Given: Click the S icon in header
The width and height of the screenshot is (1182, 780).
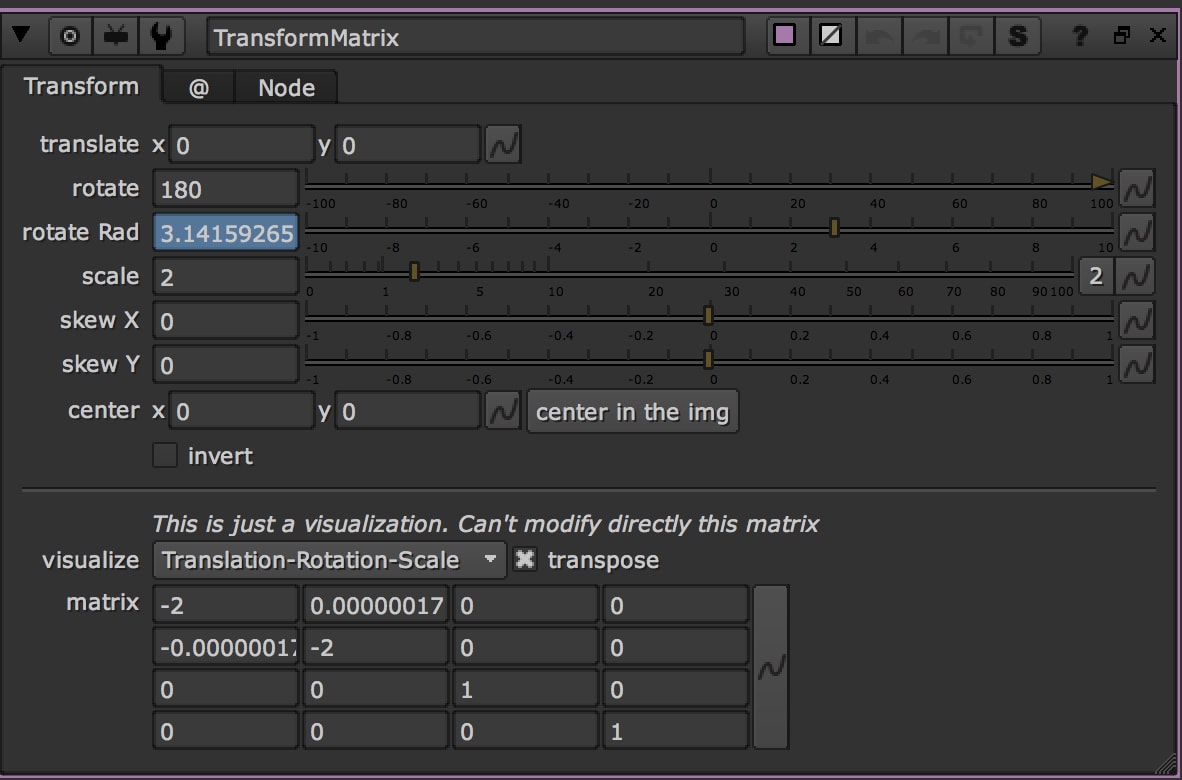Looking at the screenshot, I should (1018, 35).
